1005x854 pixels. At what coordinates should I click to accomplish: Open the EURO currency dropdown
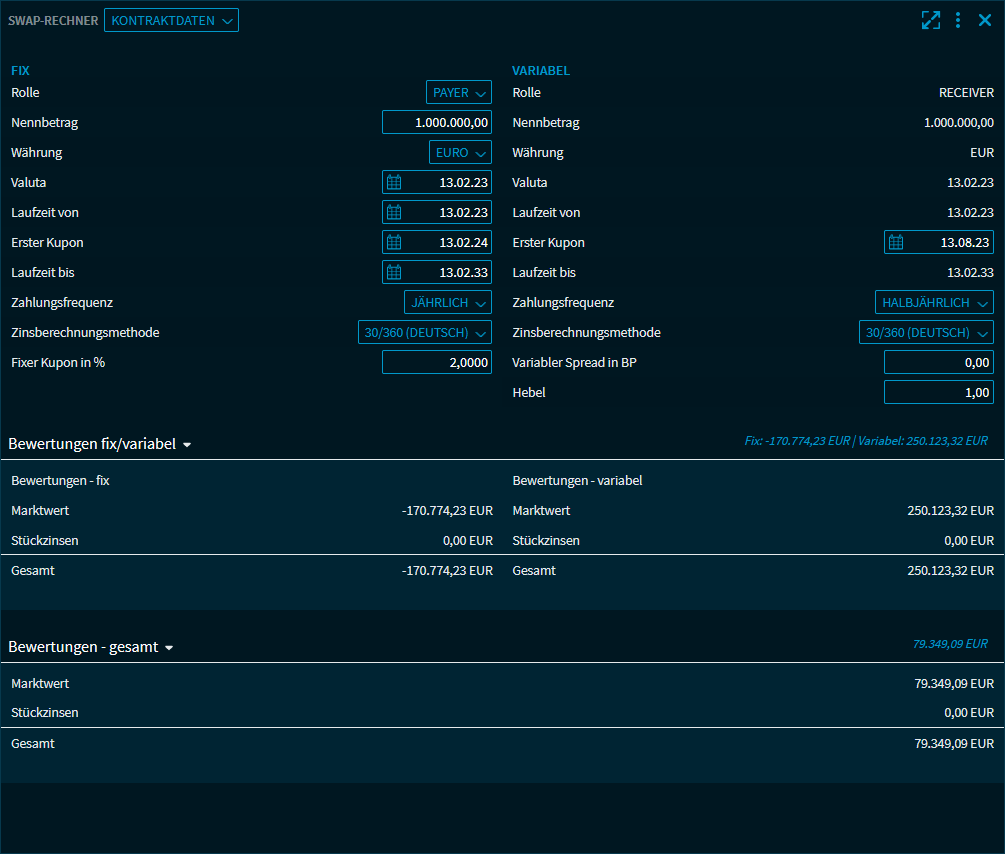click(459, 153)
